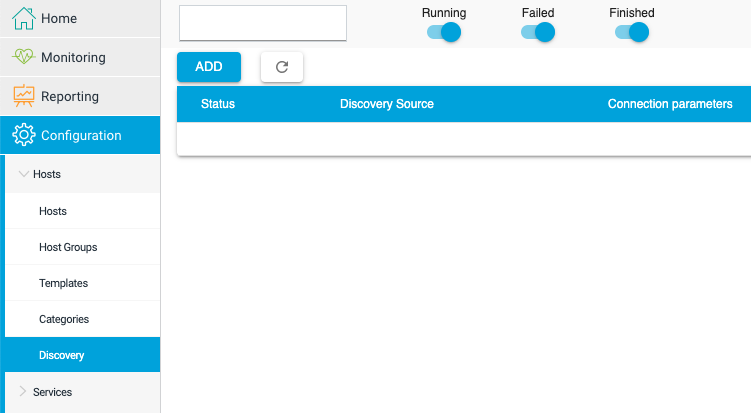Click the search input field

coord(263,23)
